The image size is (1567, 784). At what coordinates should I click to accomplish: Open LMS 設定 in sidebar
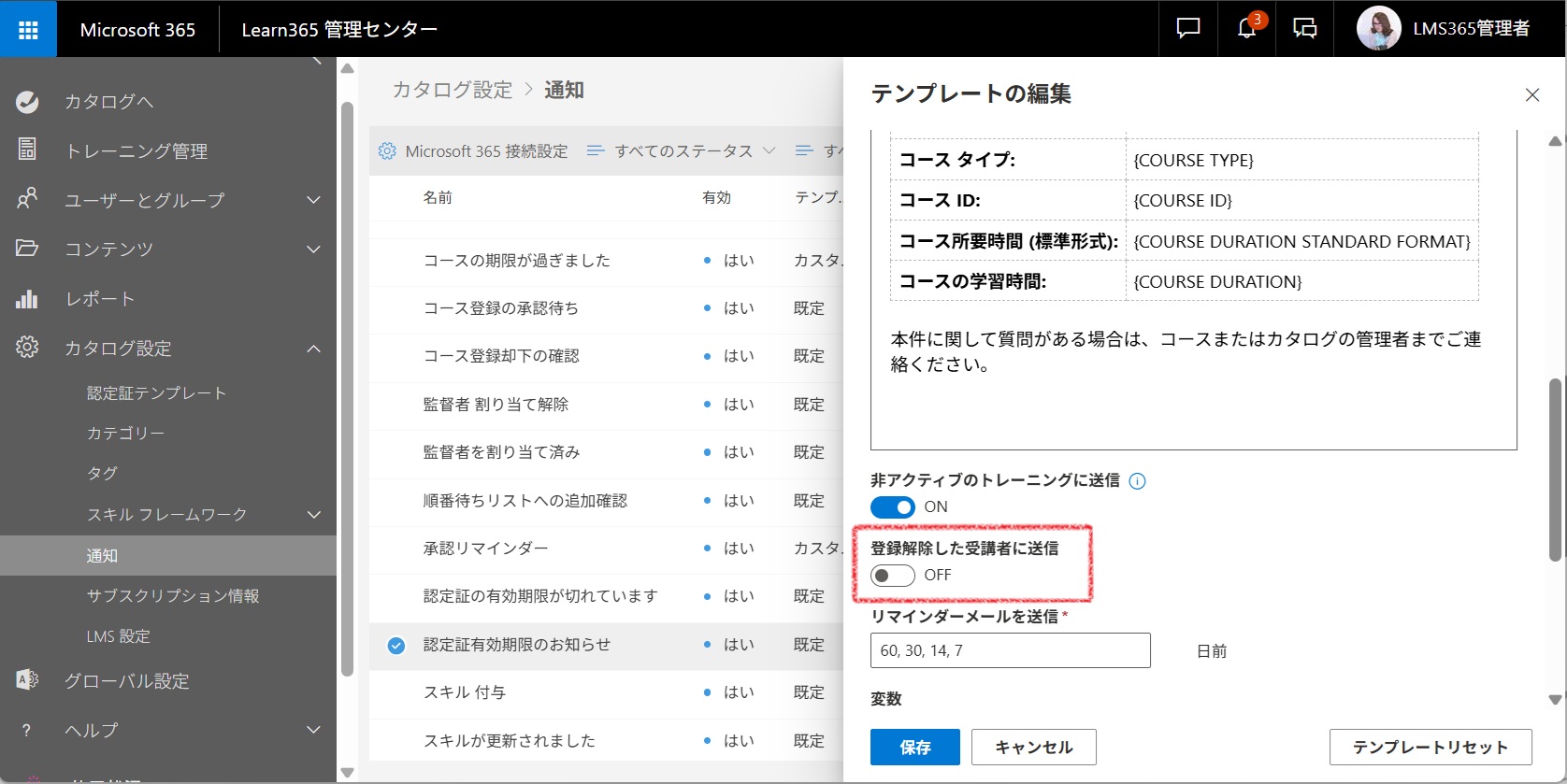[x=119, y=636]
